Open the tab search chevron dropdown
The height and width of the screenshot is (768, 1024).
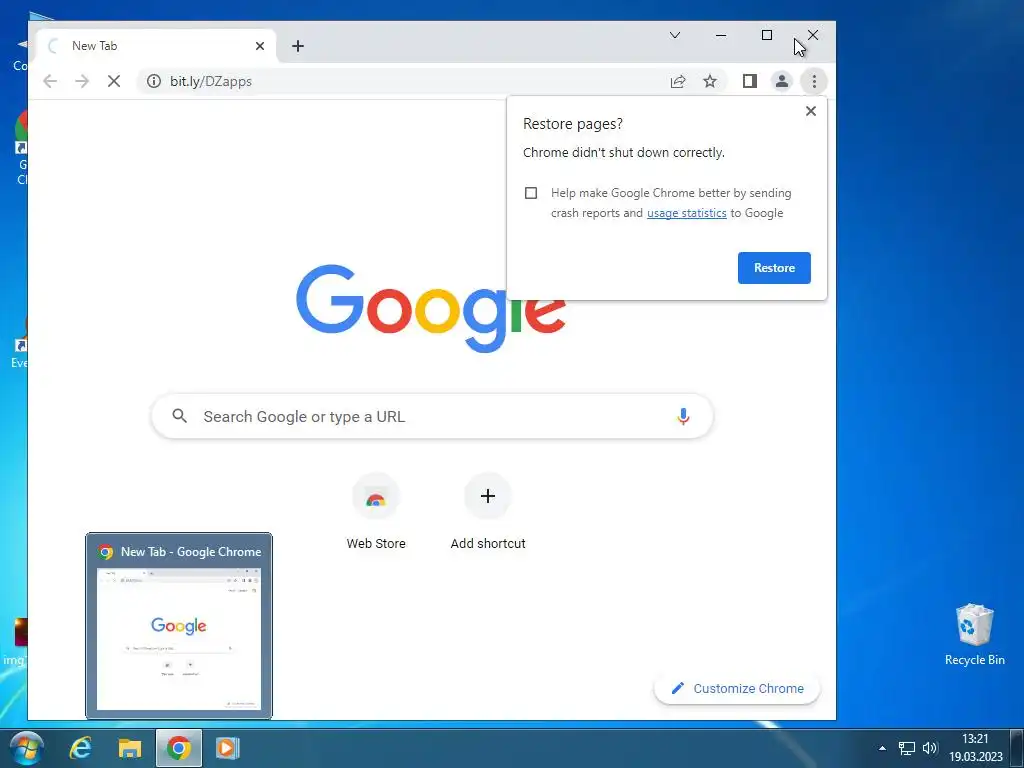coord(675,35)
